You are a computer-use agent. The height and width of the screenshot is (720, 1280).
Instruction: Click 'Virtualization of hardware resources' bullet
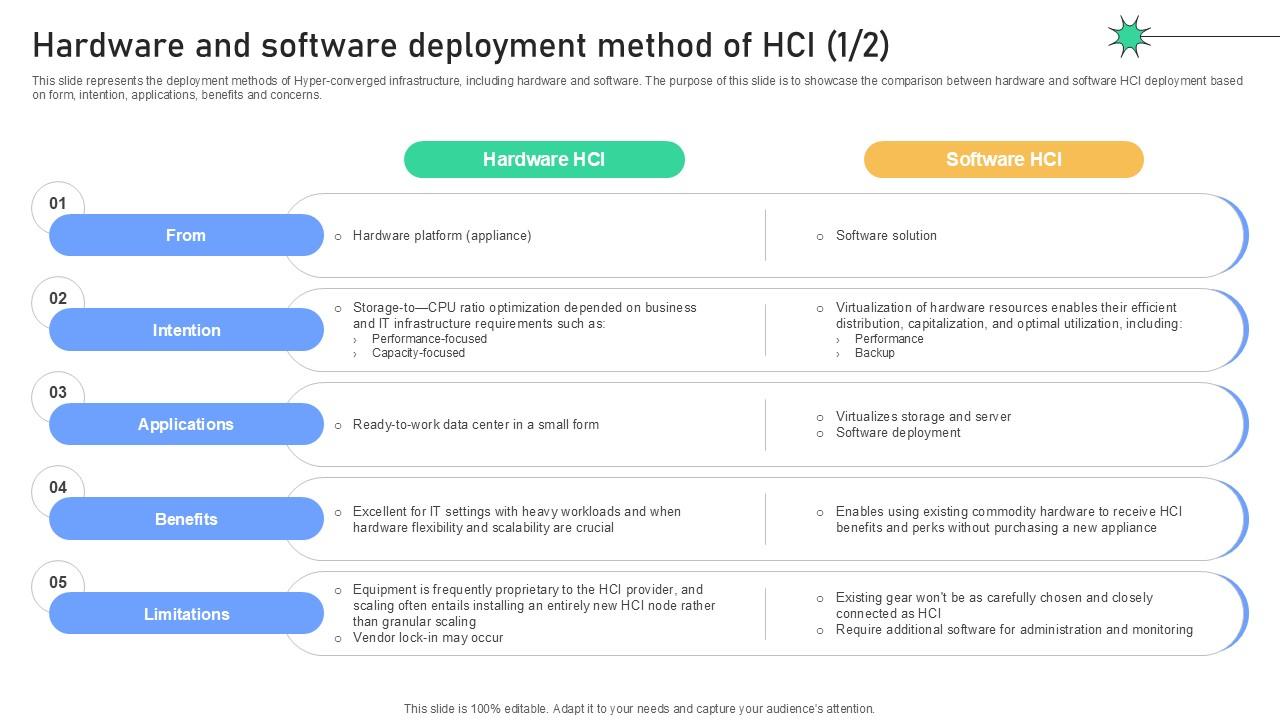tap(1009, 316)
